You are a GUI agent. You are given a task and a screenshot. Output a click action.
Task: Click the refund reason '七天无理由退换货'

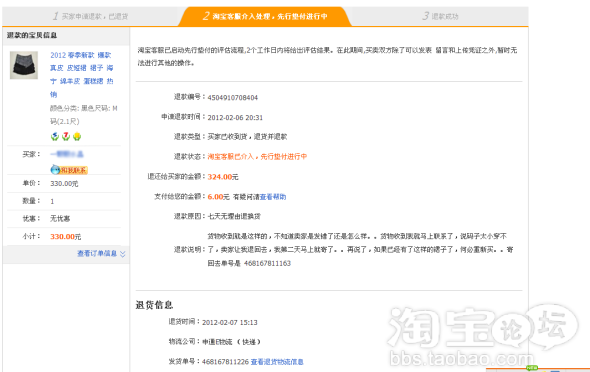coord(234,216)
